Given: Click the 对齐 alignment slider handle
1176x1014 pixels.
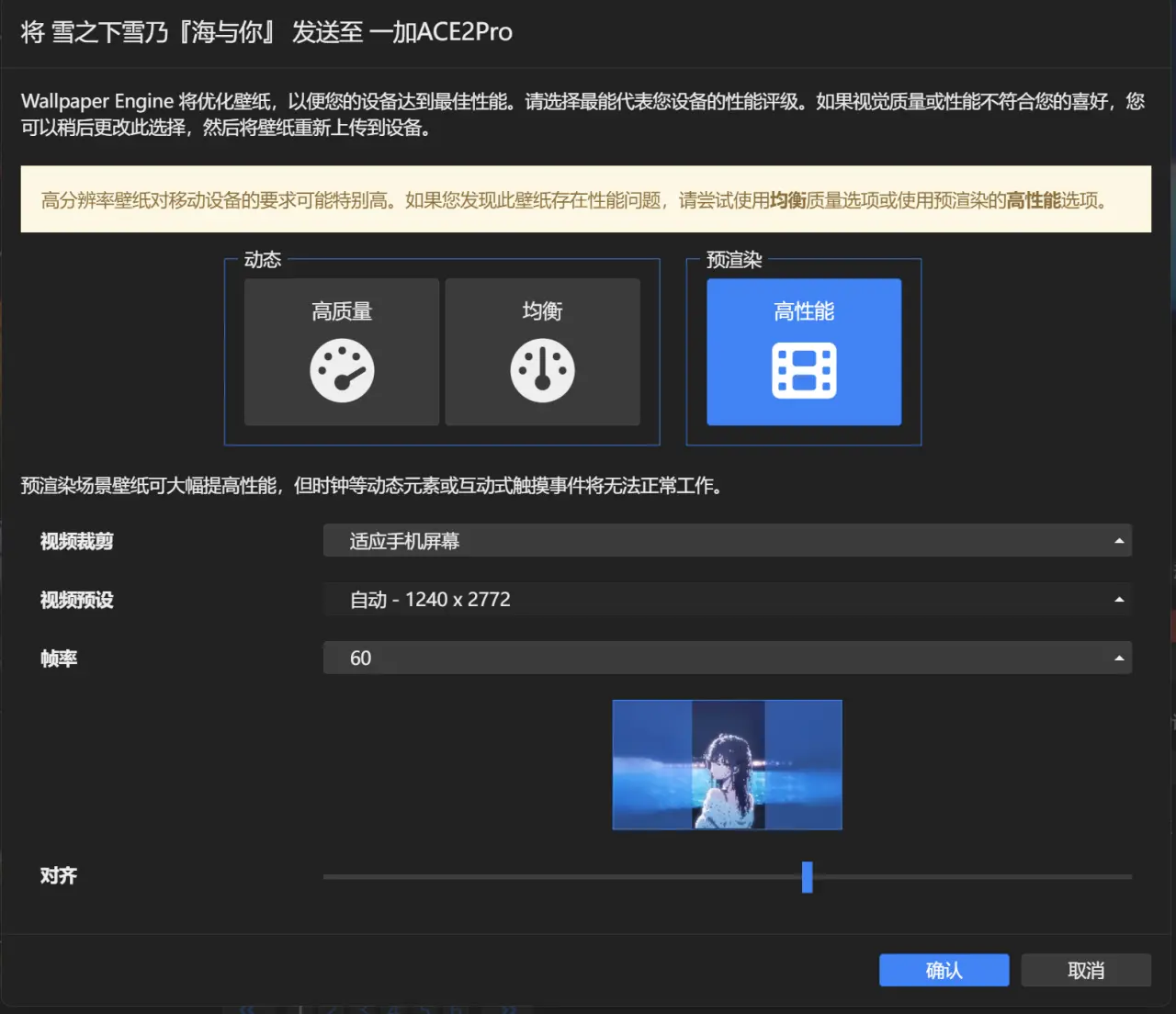Looking at the screenshot, I should click(x=807, y=877).
